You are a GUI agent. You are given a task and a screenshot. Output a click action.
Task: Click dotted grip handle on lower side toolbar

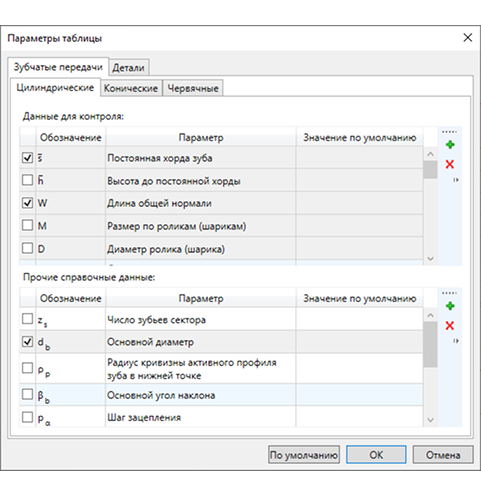[449, 293]
